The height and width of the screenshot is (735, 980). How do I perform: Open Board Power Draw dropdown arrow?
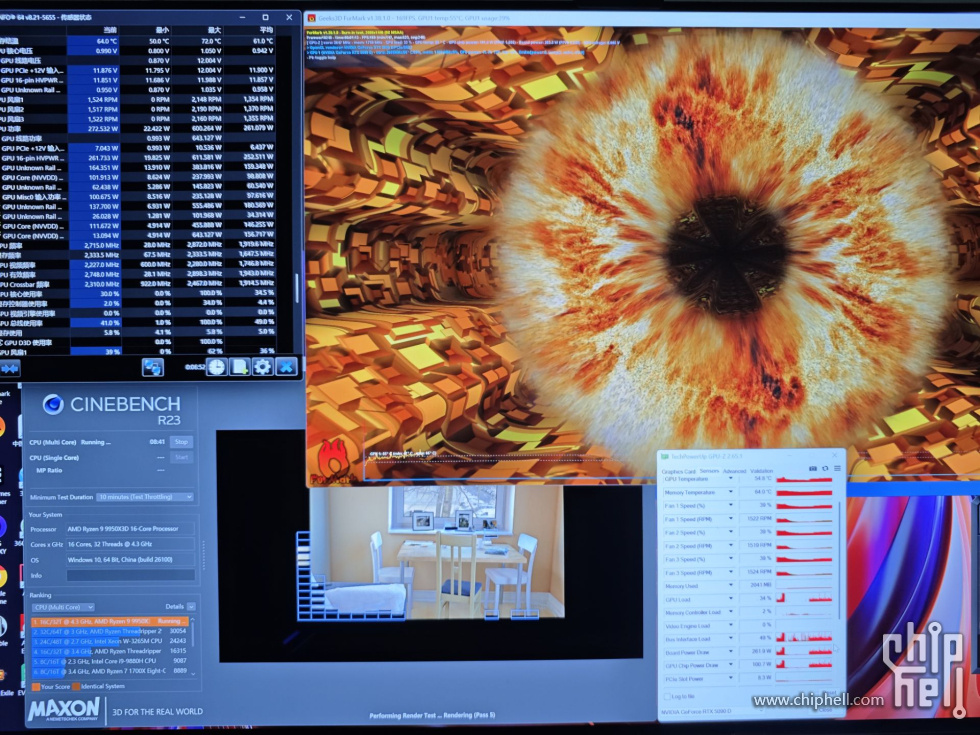click(731, 652)
